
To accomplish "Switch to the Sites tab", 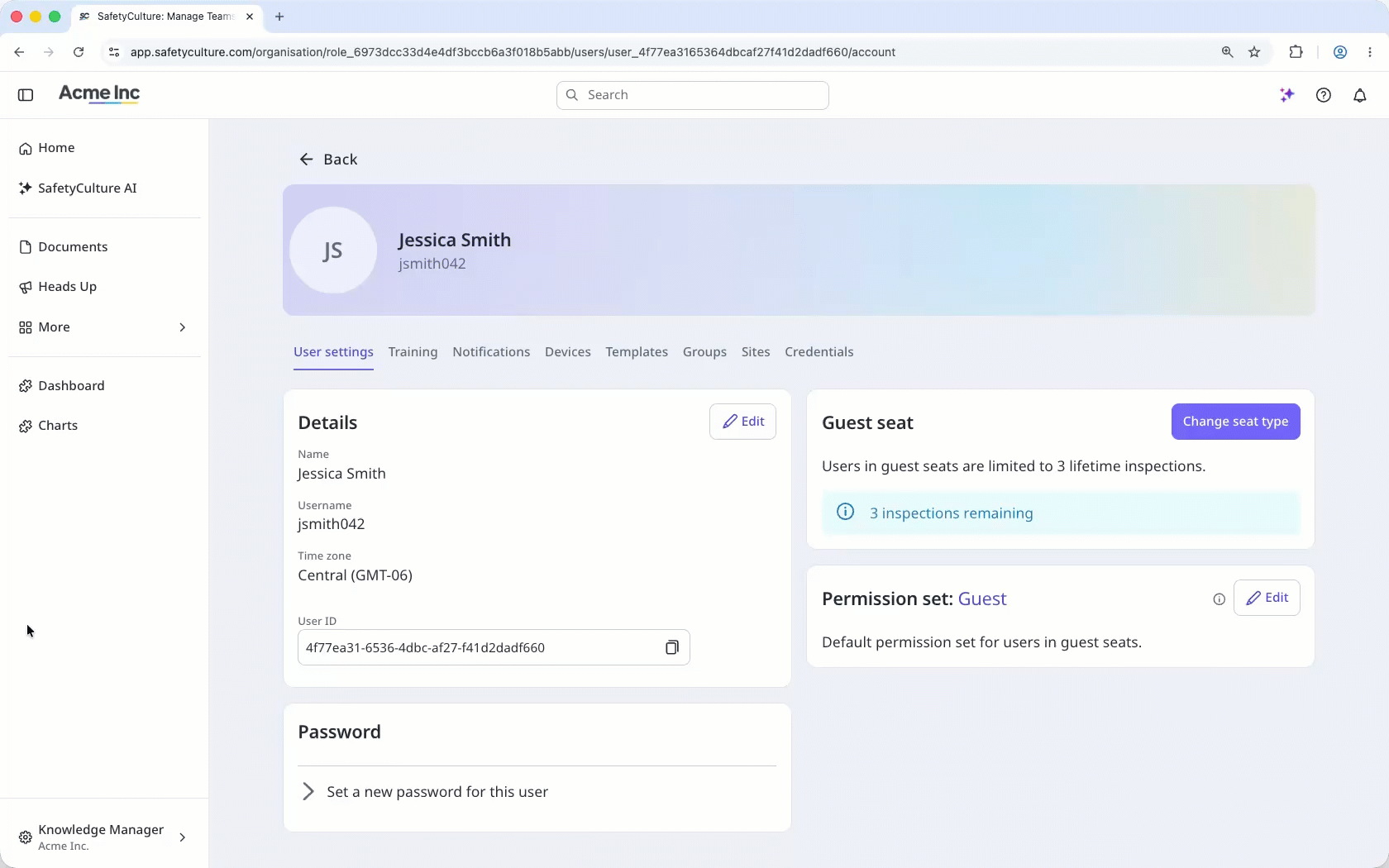I will (x=756, y=352).
